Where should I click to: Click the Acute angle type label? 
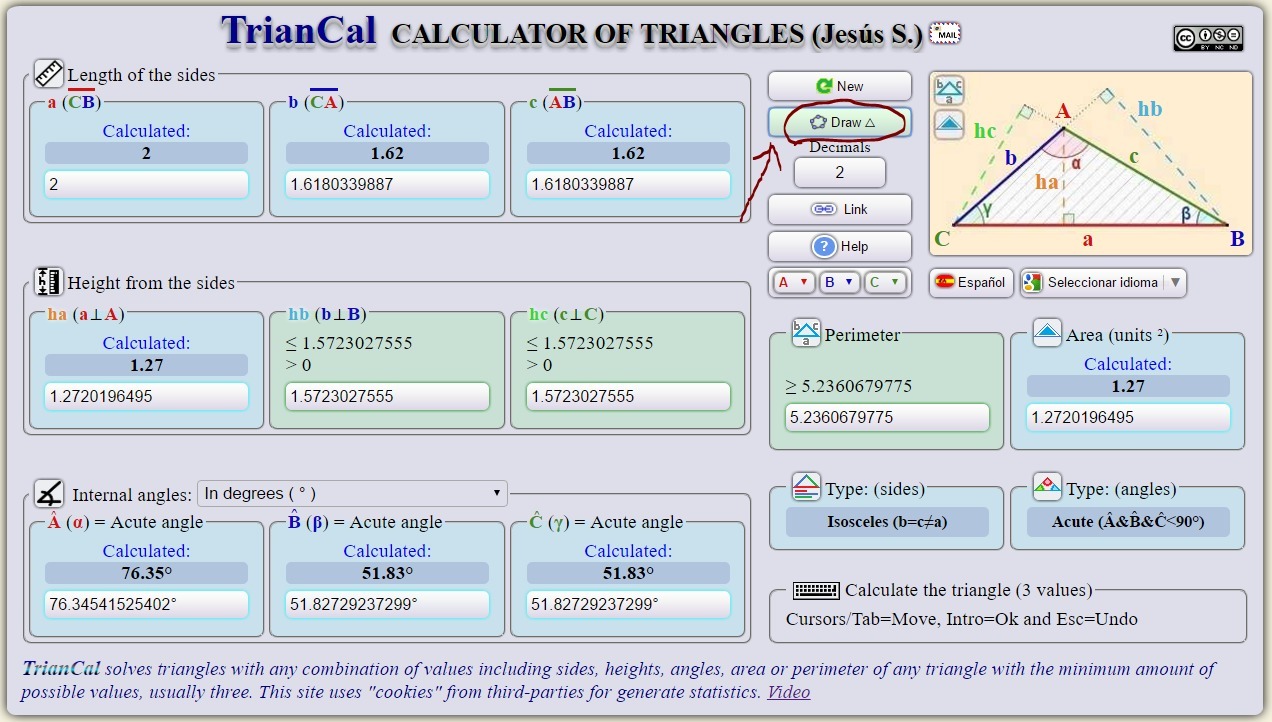[x=1128, y=522]
